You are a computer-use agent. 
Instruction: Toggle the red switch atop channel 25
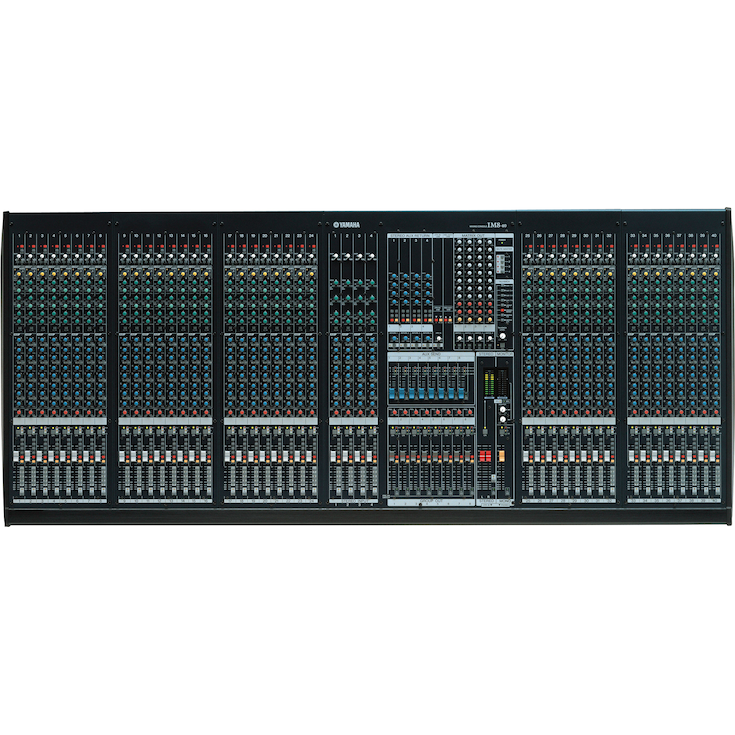pos(529,245)
